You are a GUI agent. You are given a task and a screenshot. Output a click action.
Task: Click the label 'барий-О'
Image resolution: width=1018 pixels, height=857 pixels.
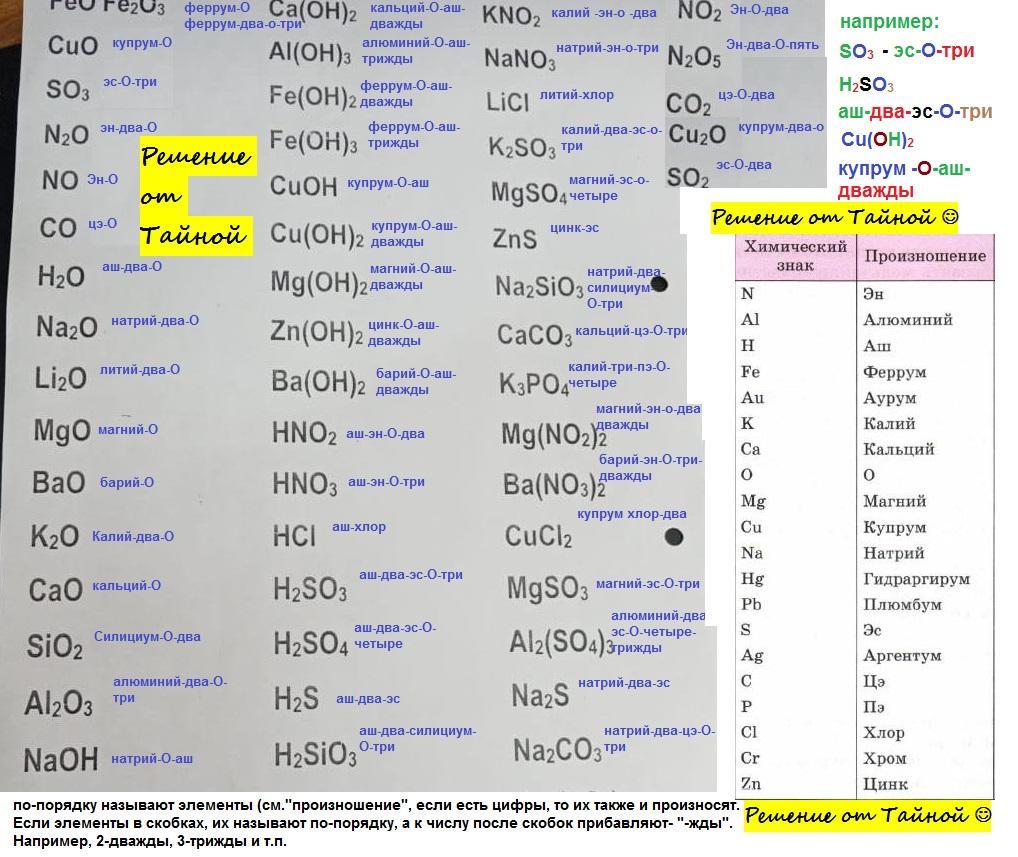127,482
